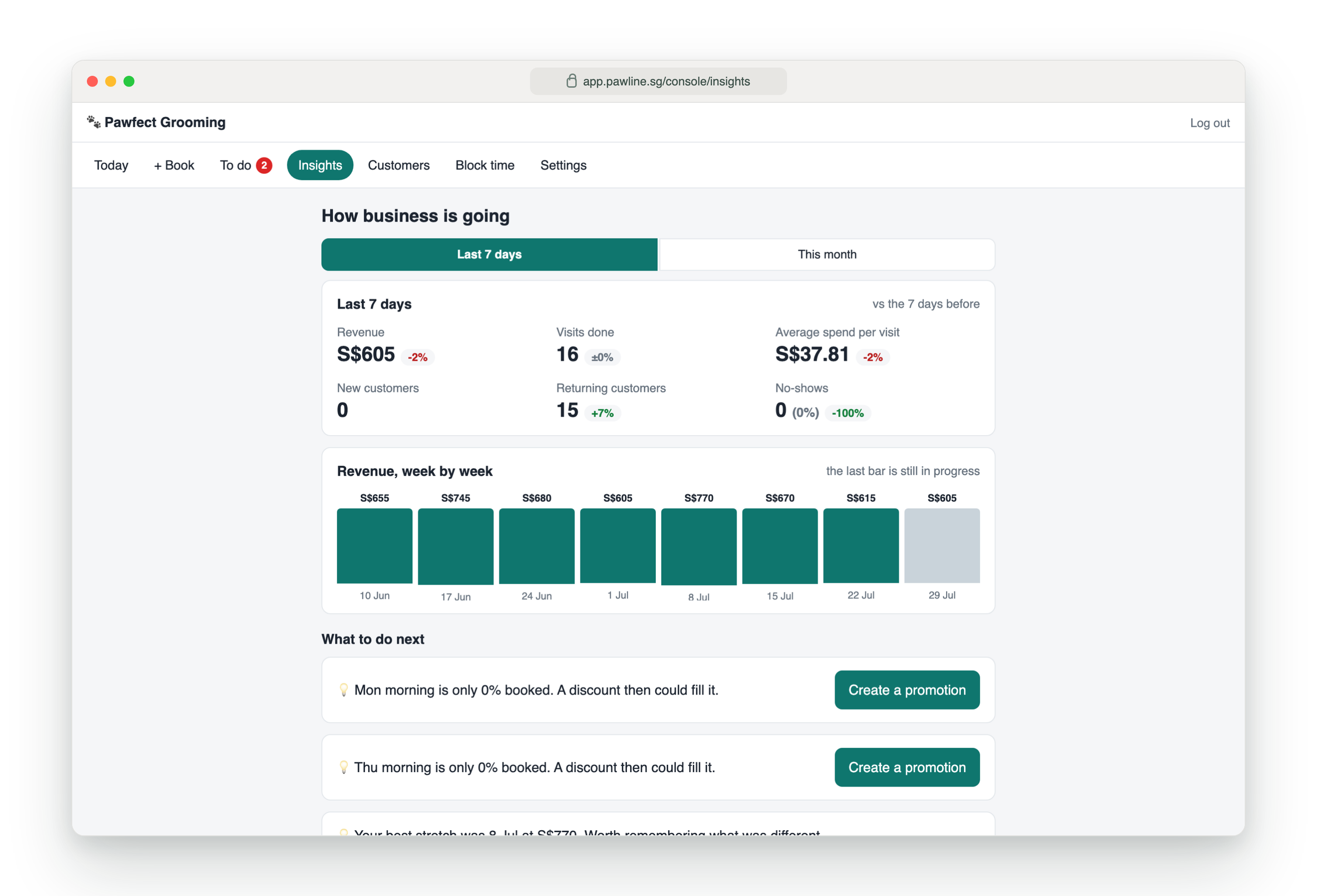Image resolution: width=1317 pixels, height=896 pixels.
Task: Open the Today tab
Action: [111, 165]
